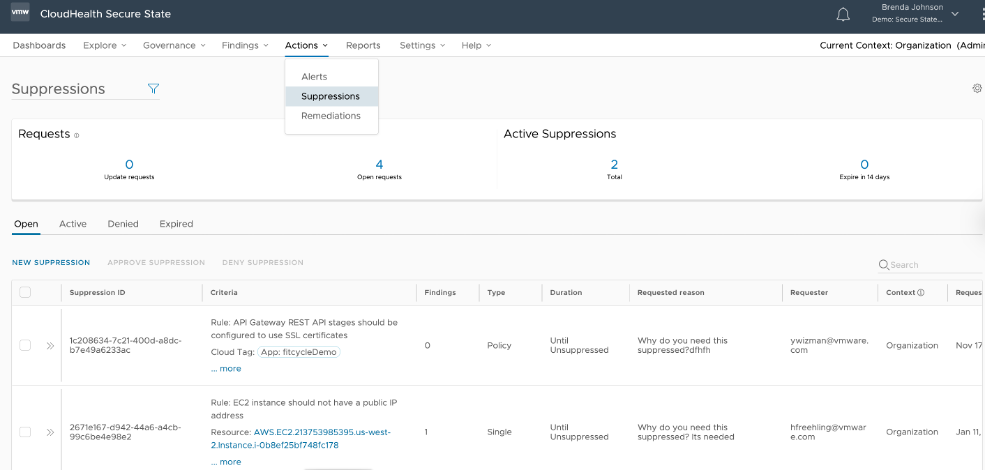This screenshot has height=470, width=986.
Task: Expand the Governance menu dropdown
Action: click(x=173, y=45)
